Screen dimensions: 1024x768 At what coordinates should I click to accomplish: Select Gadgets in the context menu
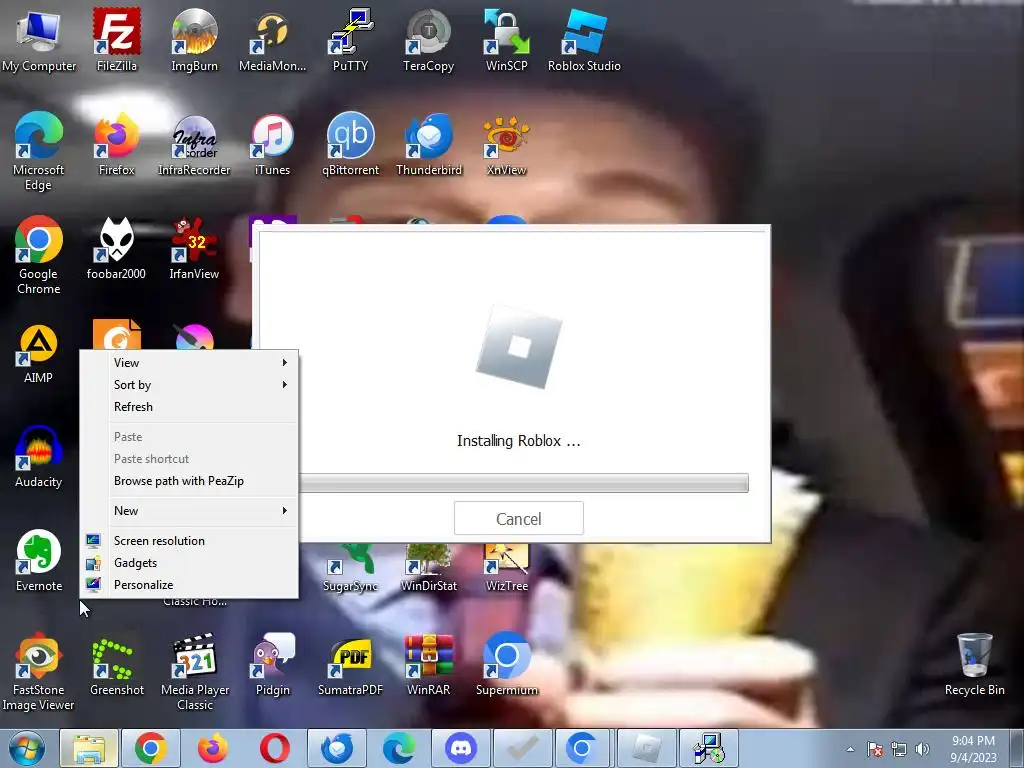coord(189,563)
